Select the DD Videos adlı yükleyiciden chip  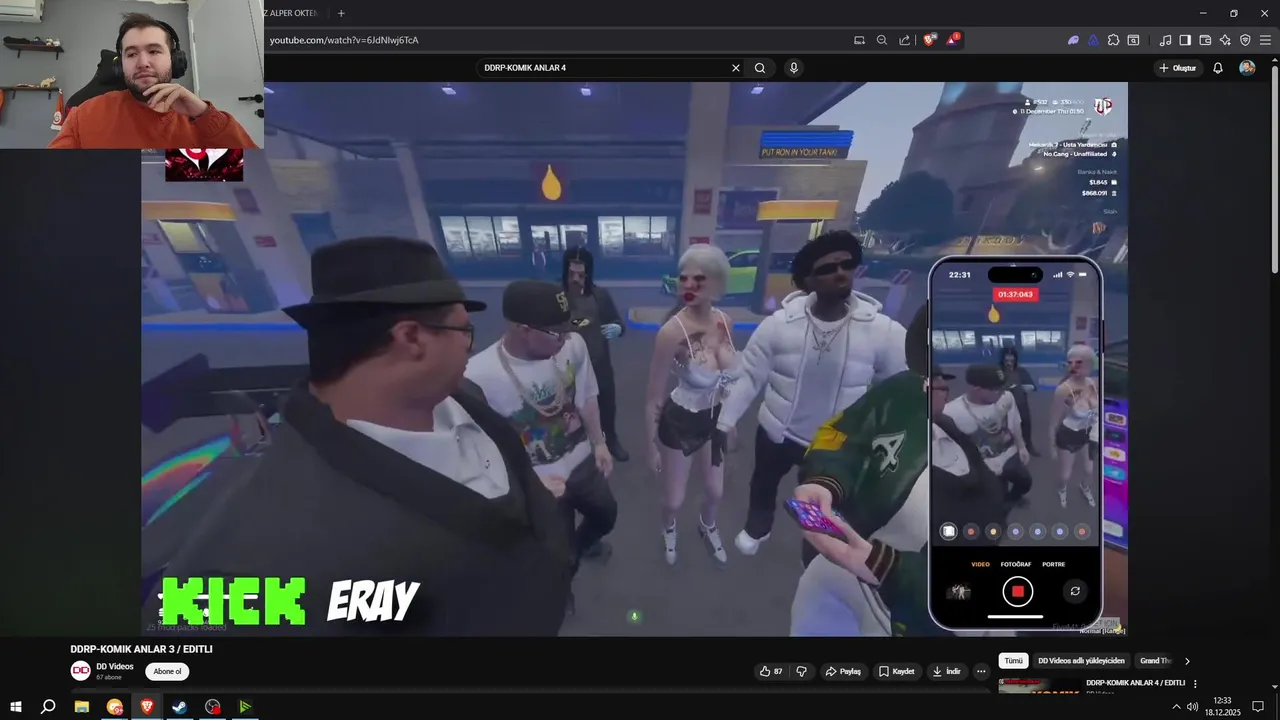pos(1081,661)
